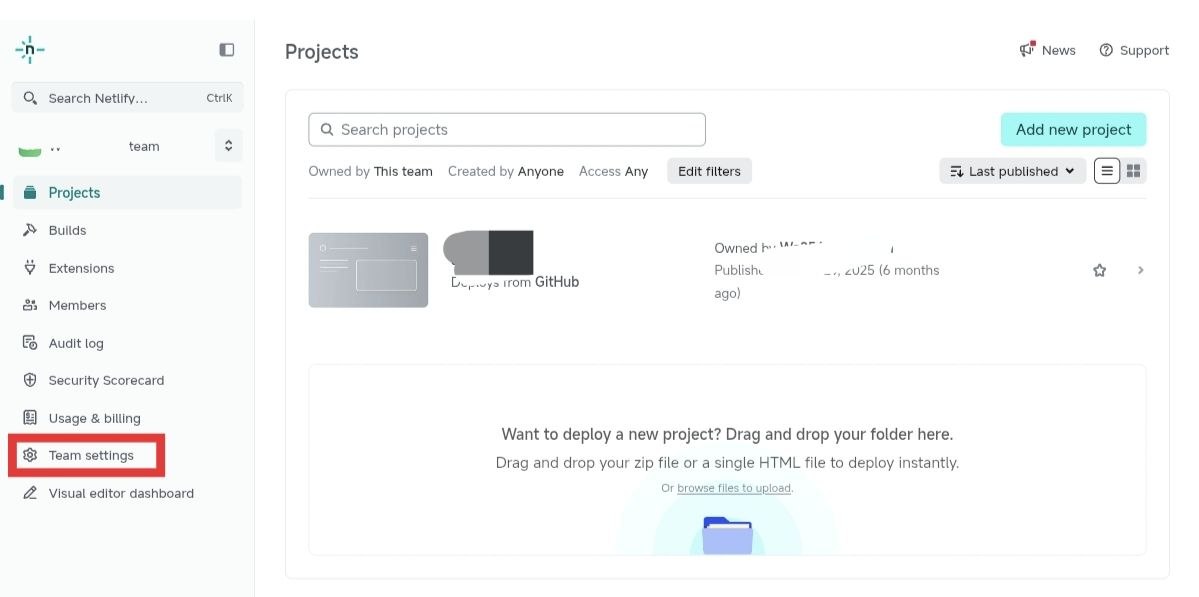Click the Usage & billing icon

coord(30,418)
